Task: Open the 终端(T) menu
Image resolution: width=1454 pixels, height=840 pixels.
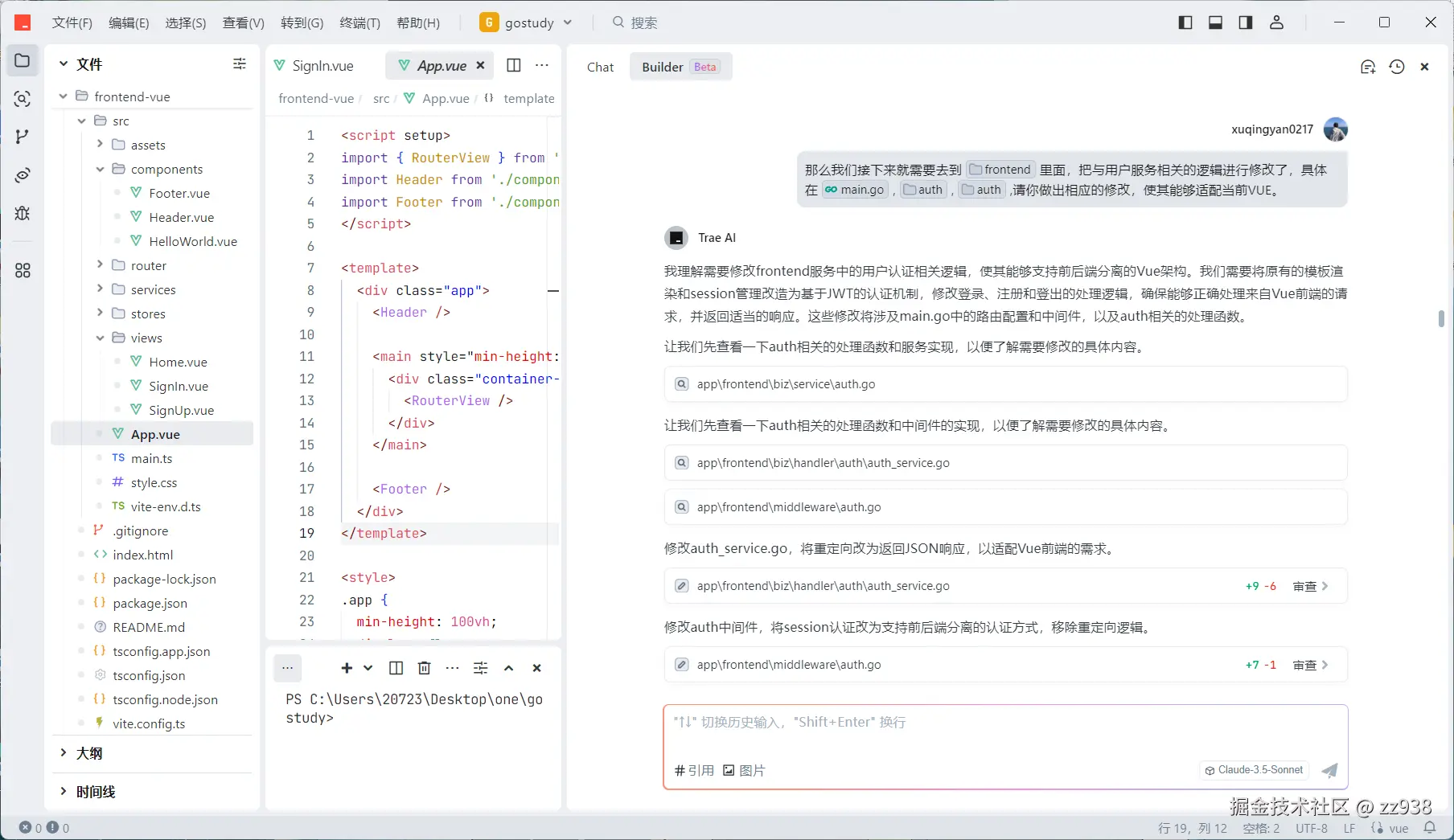Action: (x=359, y=23)
